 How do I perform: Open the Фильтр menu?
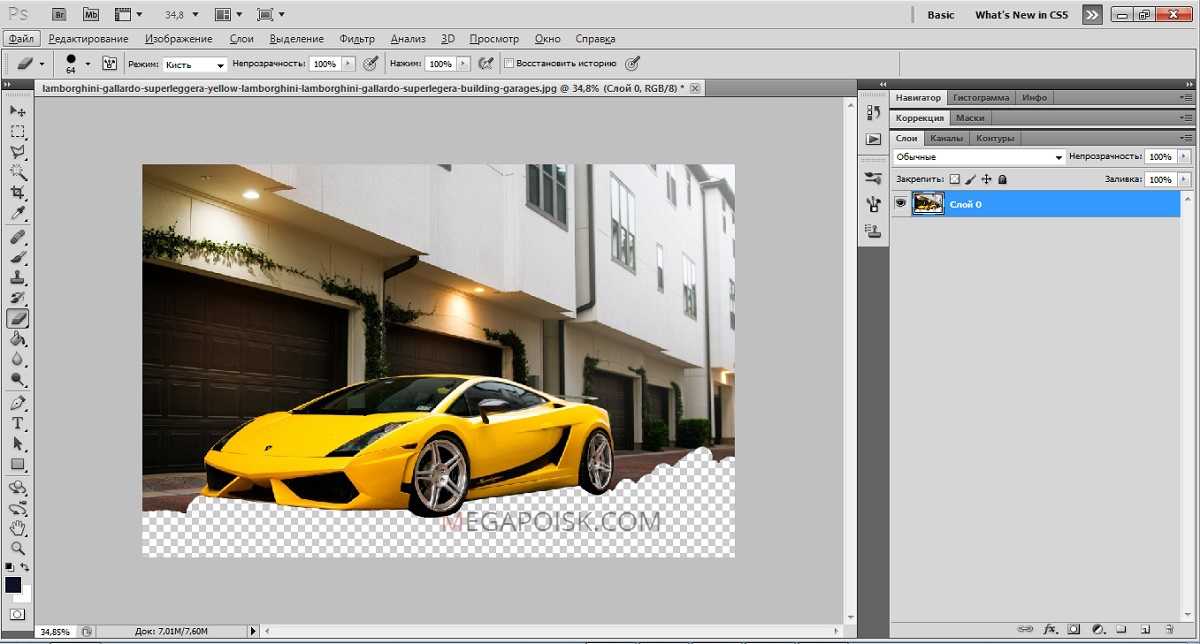[x=357, y=39]
